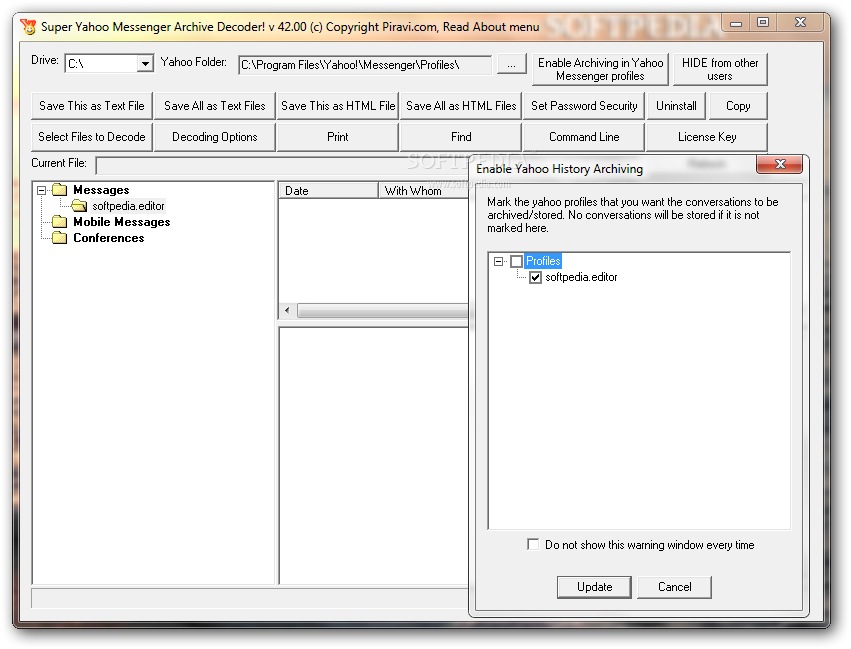Click the Copy button
Viewport: 851px width, 649px height.
tap(738, 106)
